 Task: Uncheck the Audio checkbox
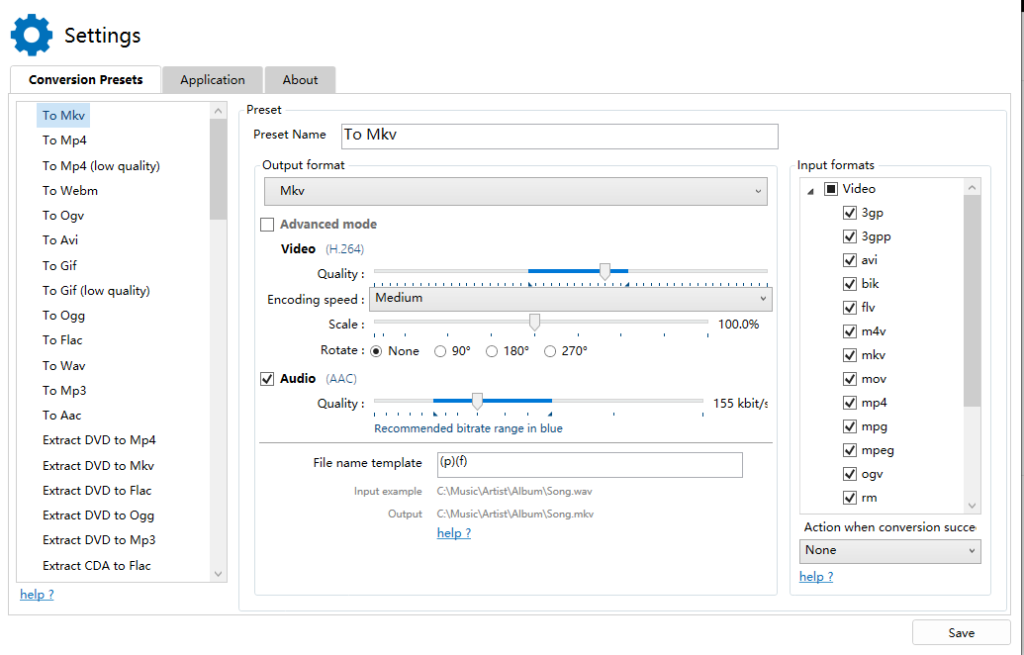pyautogui.click(x=267, y=379)
